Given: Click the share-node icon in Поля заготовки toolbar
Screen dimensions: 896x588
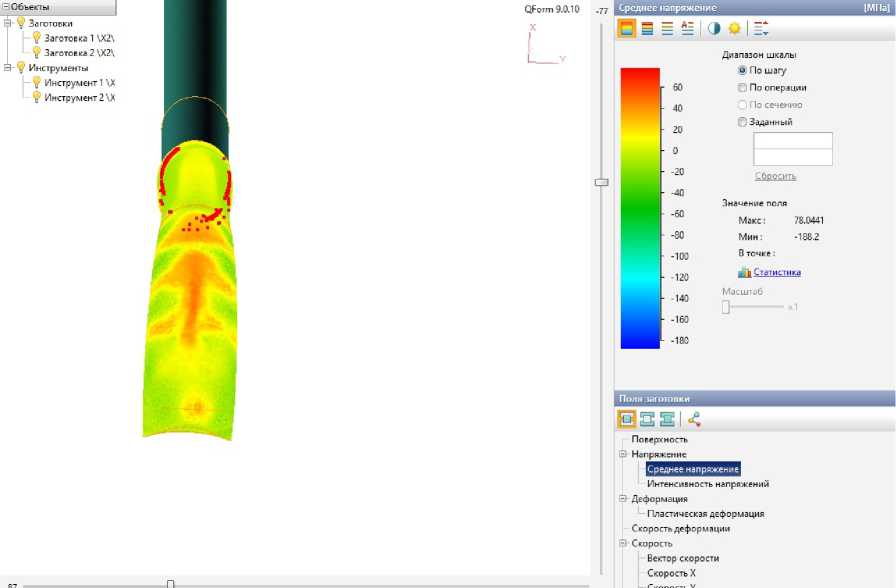Looking at the screenshot, I should click(694, 419).
